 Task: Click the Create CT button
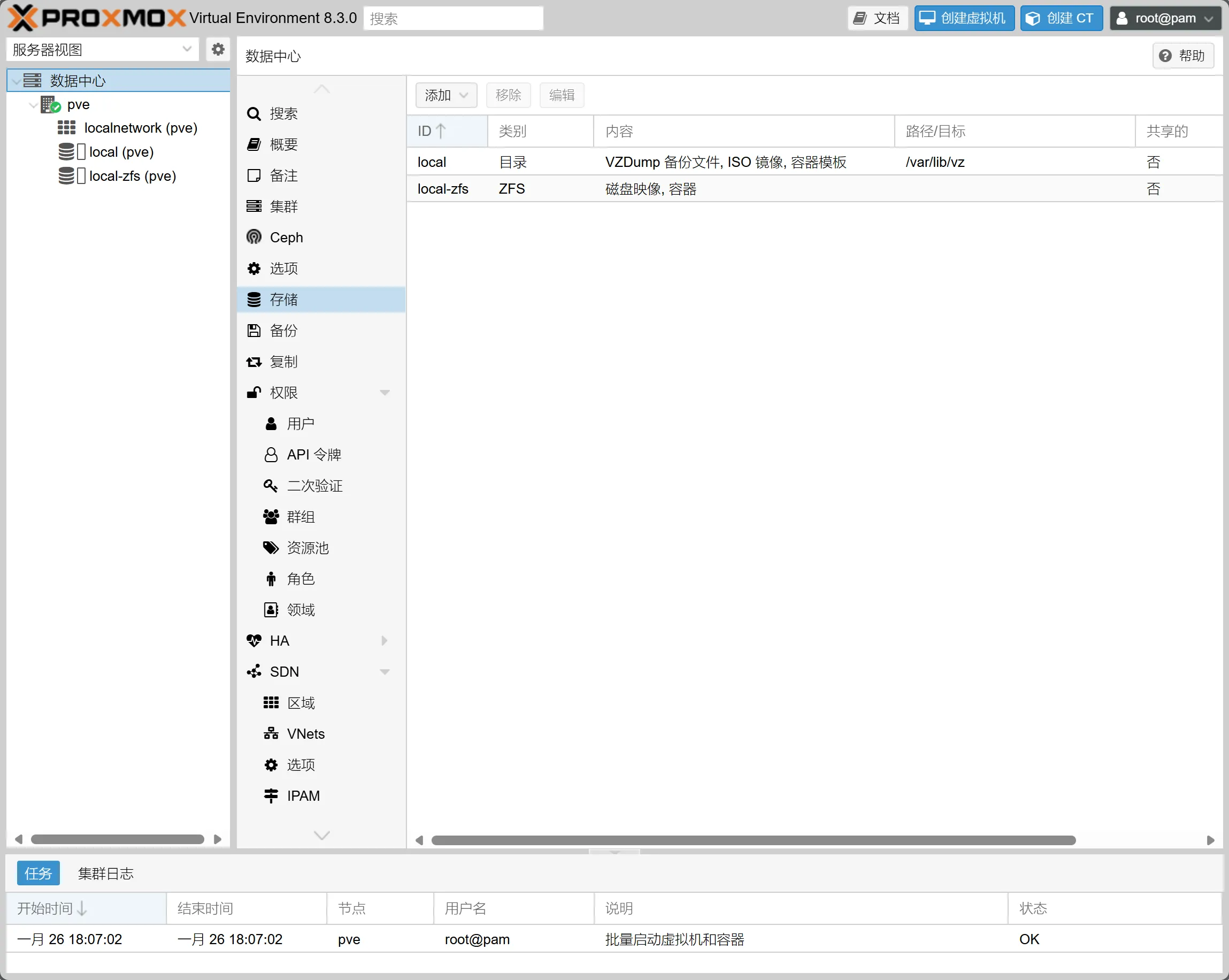[1061, 18]
